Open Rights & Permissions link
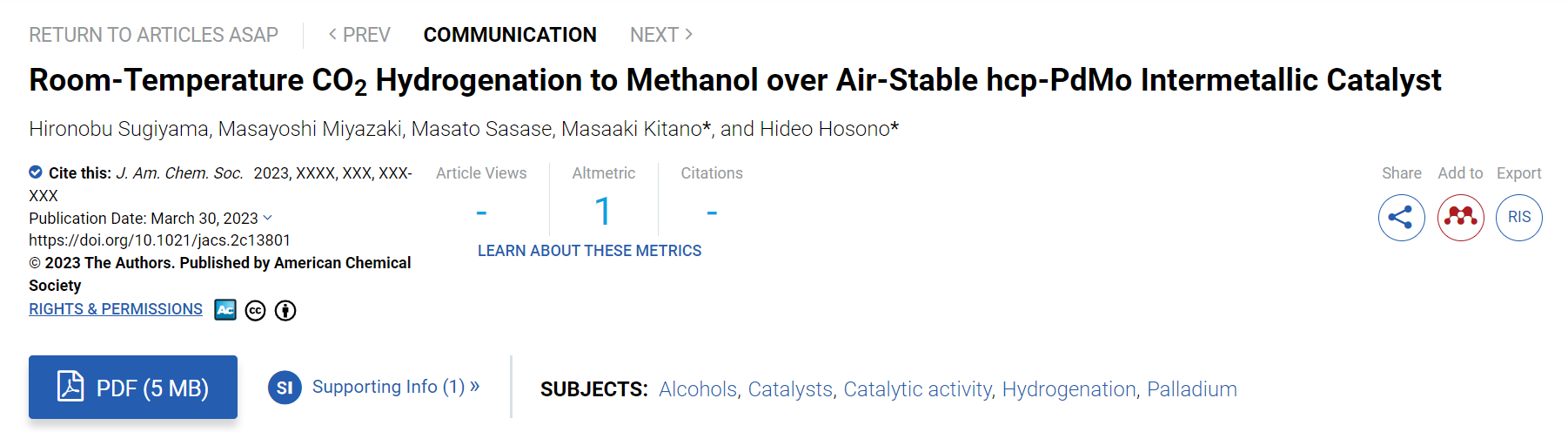 coord(116,309)
